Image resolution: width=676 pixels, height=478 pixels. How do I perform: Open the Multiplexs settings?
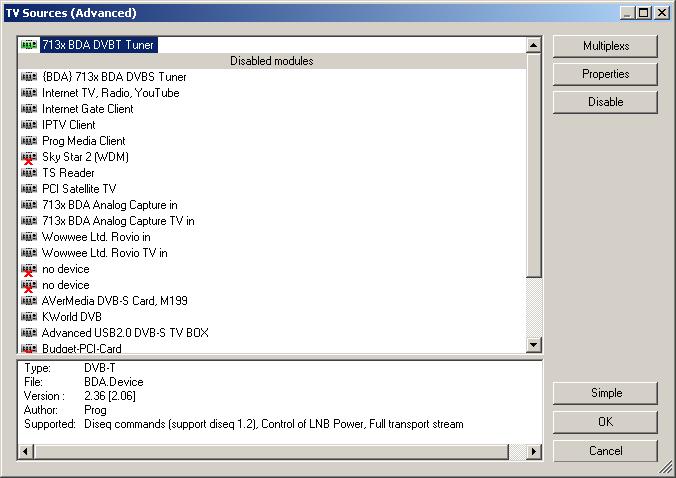(x=604, y=46)
